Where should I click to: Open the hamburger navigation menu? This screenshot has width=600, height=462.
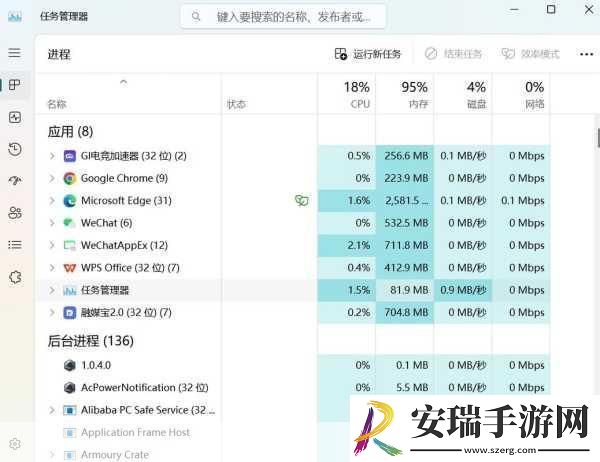[x=15, y=52]
